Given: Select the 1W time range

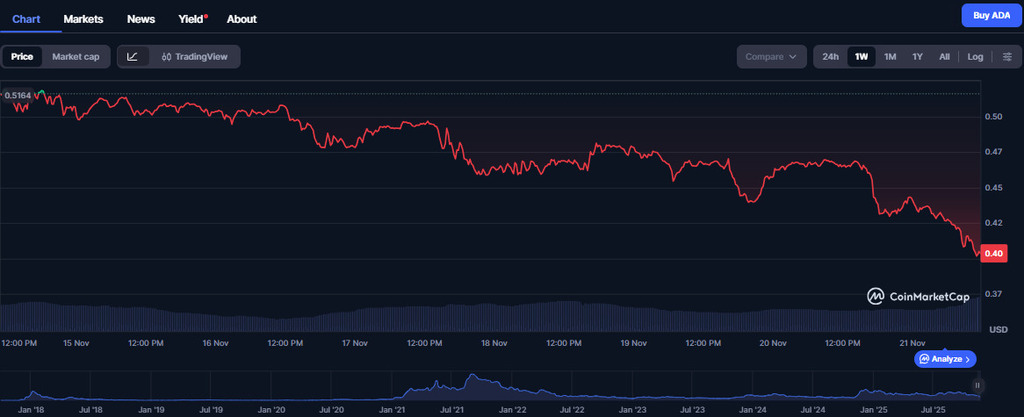Looking at the screenshot, I should 860,57.
